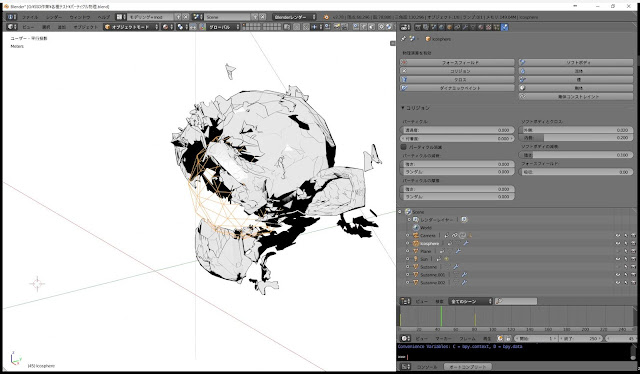Open the Global orientation dropdown
The height and width of the screenshot is (374, 640).
tap(223, 27)
